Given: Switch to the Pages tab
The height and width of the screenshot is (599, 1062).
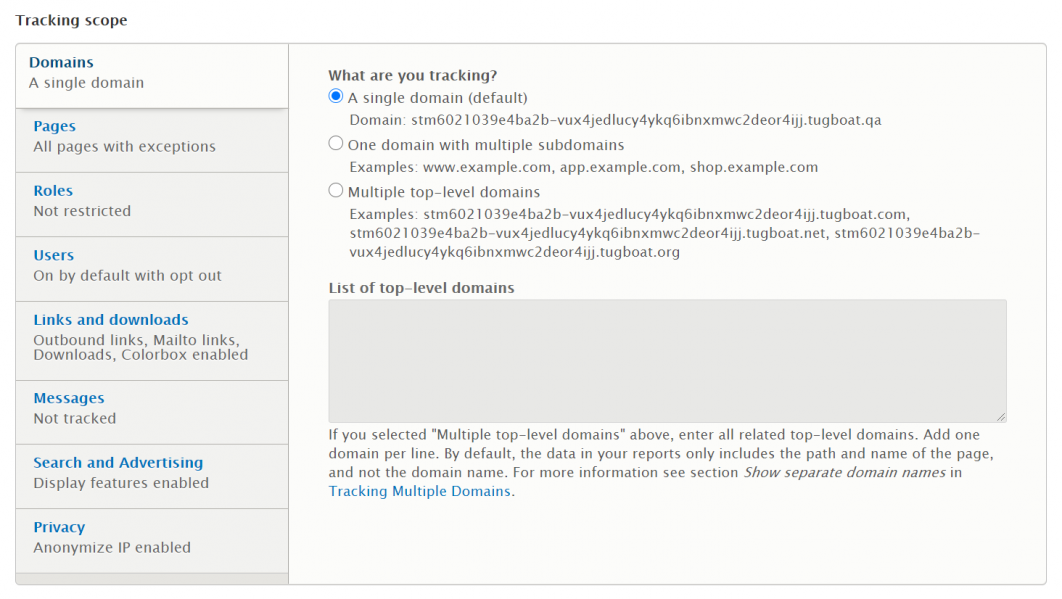Looking at the screenshot, I should tap(54, 127).
